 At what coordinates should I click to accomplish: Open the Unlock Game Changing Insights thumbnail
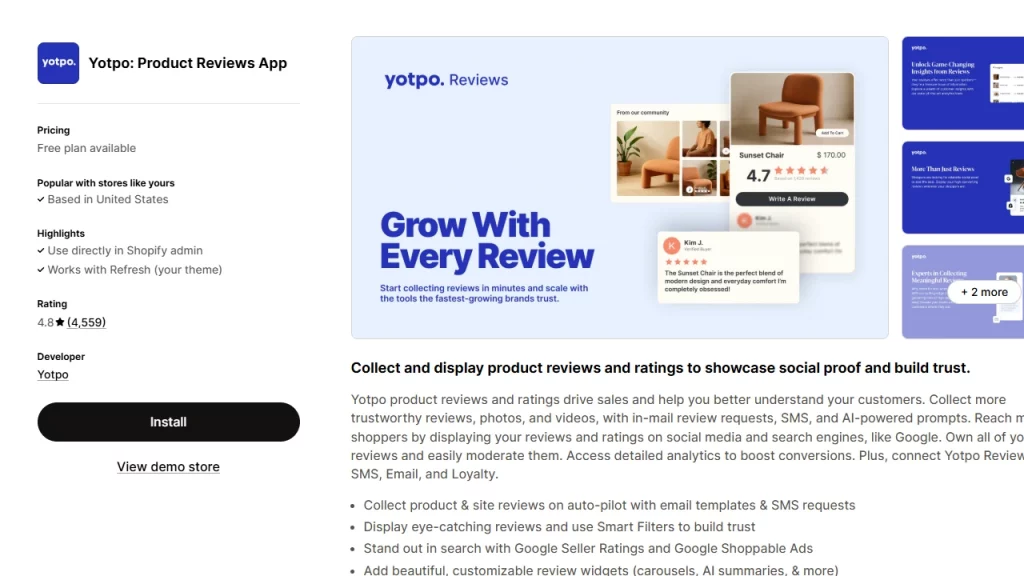tap(963, 83)
